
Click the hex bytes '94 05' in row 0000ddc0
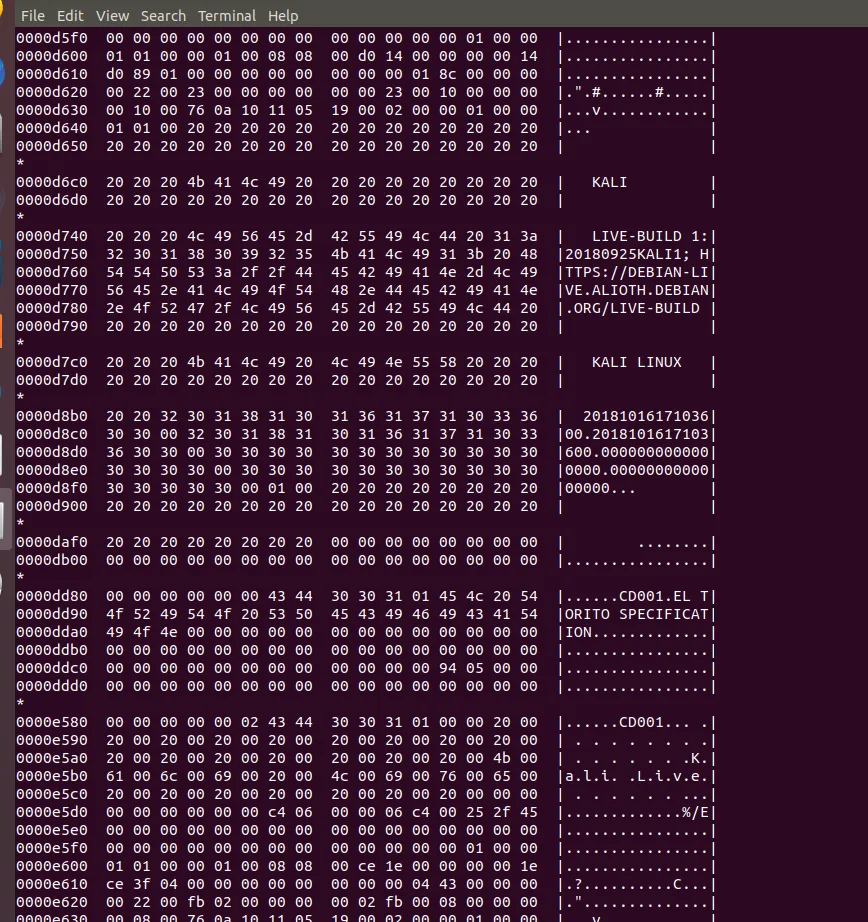pyautogui.click(x=461, y=669)
